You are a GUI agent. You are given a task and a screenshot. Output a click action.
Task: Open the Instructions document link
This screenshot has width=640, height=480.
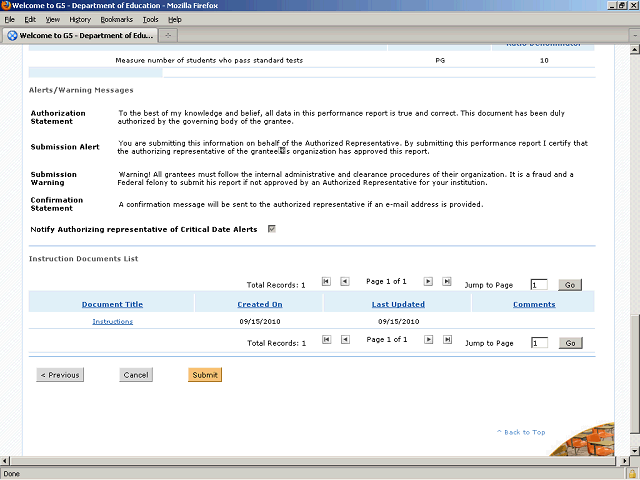[113, 322]
